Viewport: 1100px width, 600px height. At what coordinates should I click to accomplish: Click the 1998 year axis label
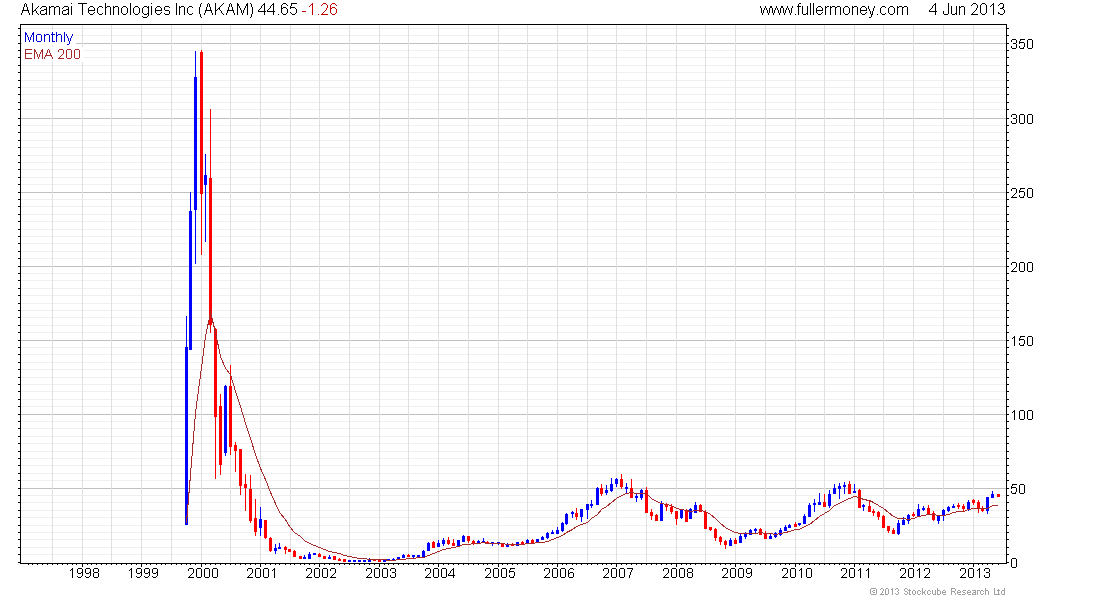[x=83, y=573]
